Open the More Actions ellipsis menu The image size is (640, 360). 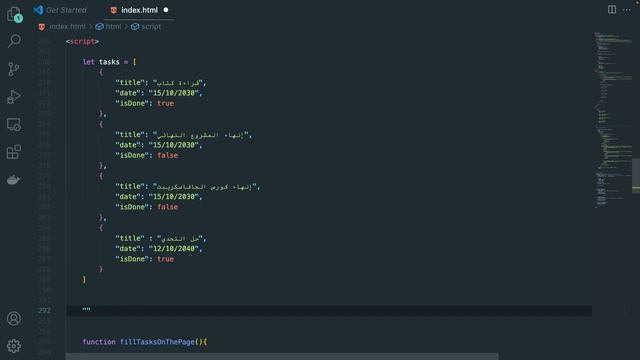[627, 10]
